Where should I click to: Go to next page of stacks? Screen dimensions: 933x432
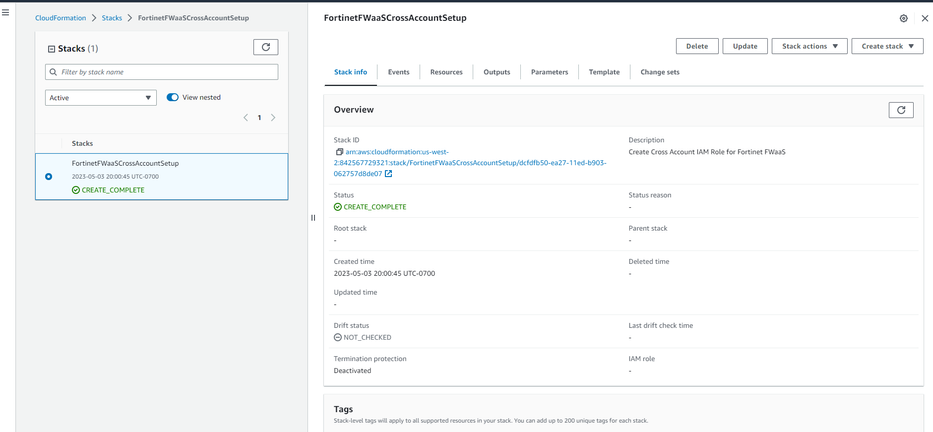(x=273, y=118)
